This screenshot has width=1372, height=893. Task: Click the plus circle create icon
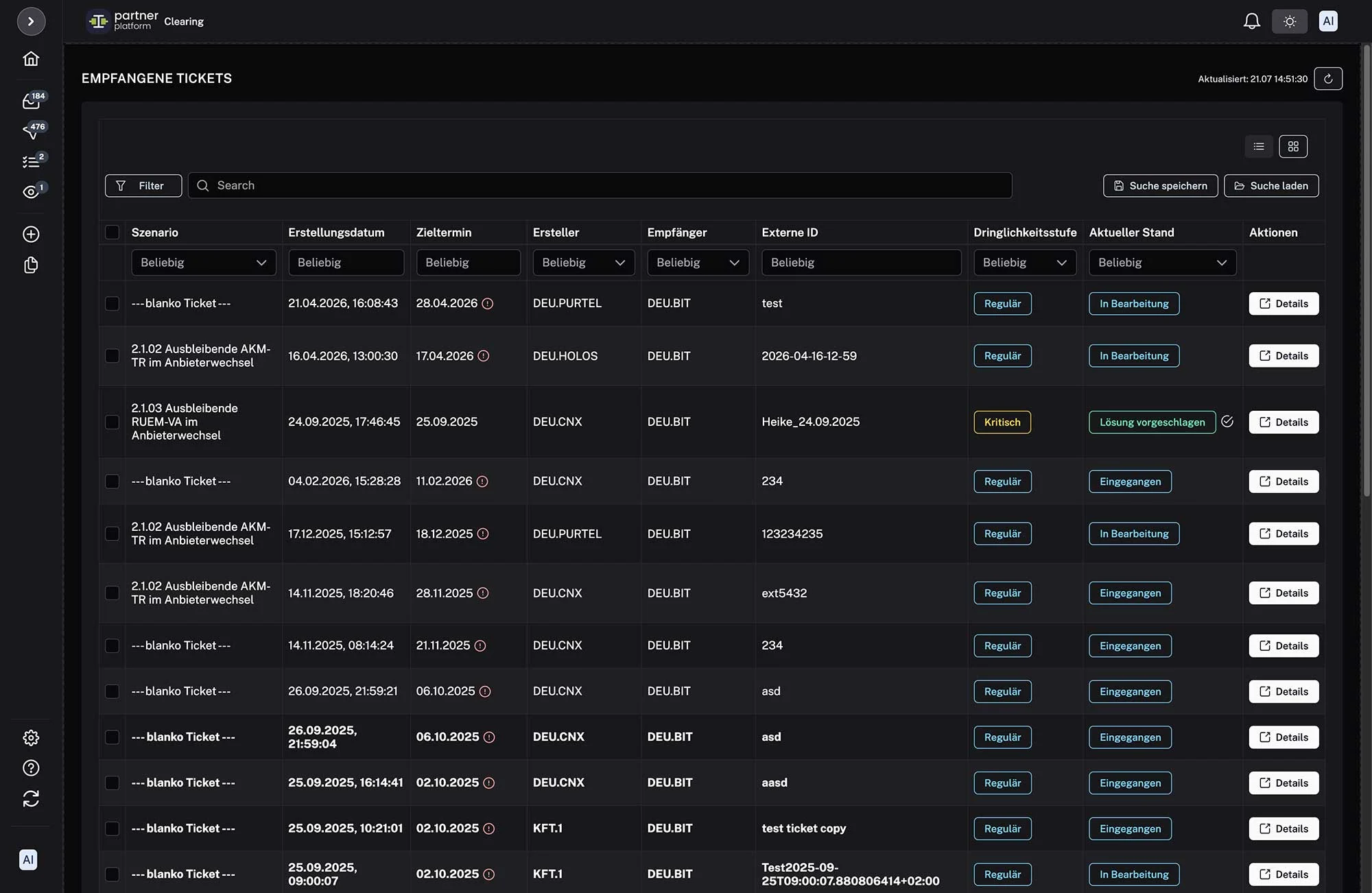tap(31, 234)
